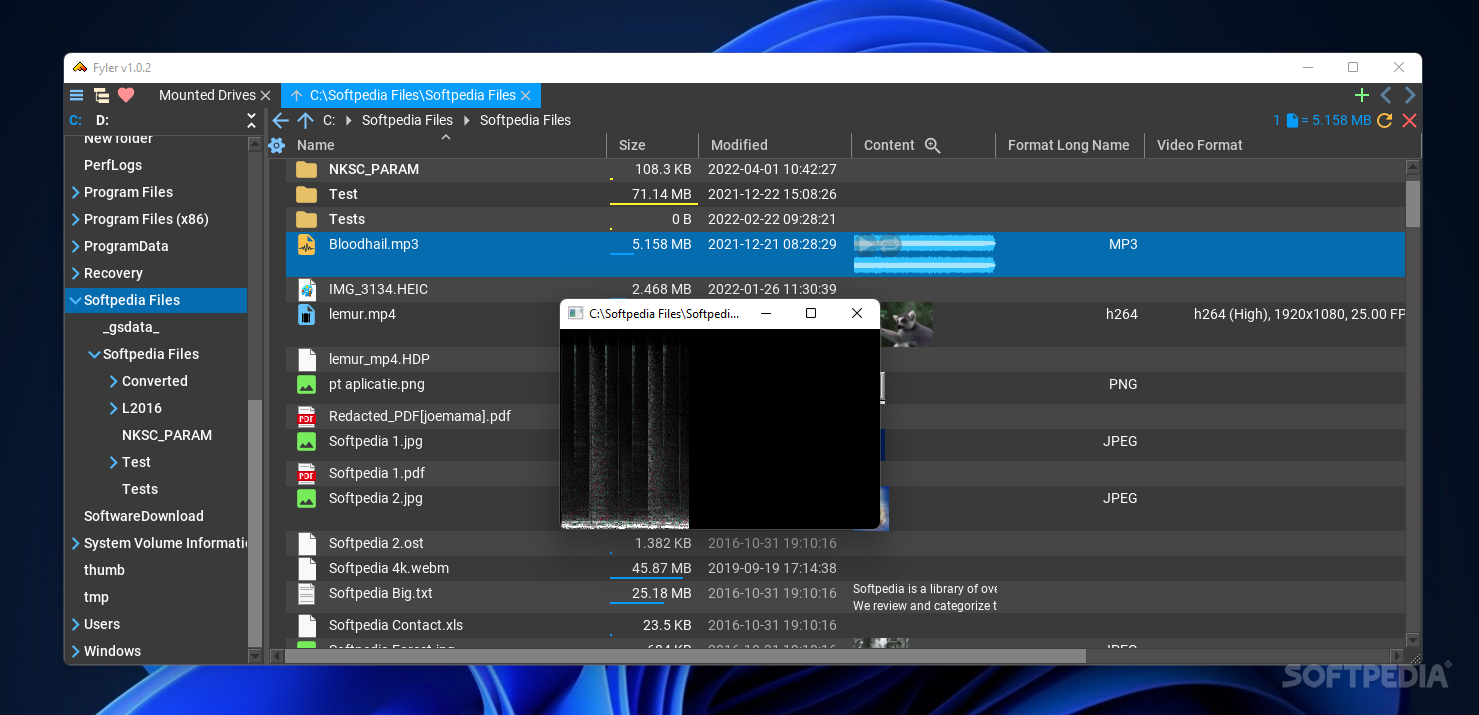This screenshot has width=1479, height=715.
Task: Close the Mounted Drives tab
Action: click(x=265, y=95)
